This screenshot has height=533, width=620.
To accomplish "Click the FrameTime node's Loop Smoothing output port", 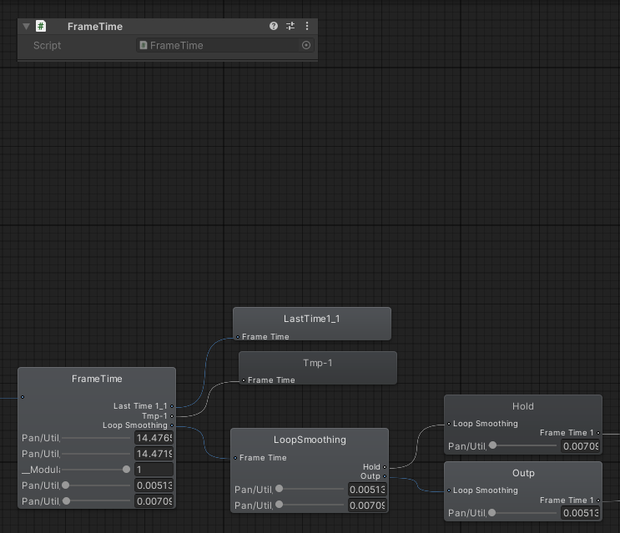I will tap(172, 425).
